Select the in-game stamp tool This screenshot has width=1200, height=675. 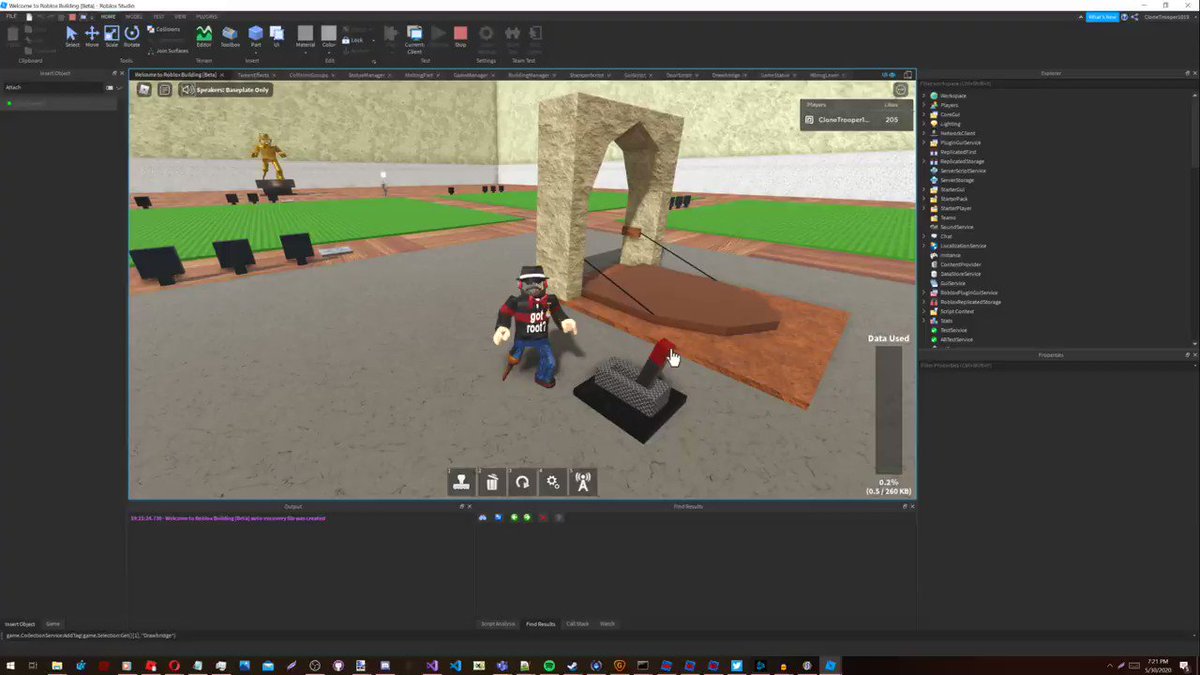(460, 482)
